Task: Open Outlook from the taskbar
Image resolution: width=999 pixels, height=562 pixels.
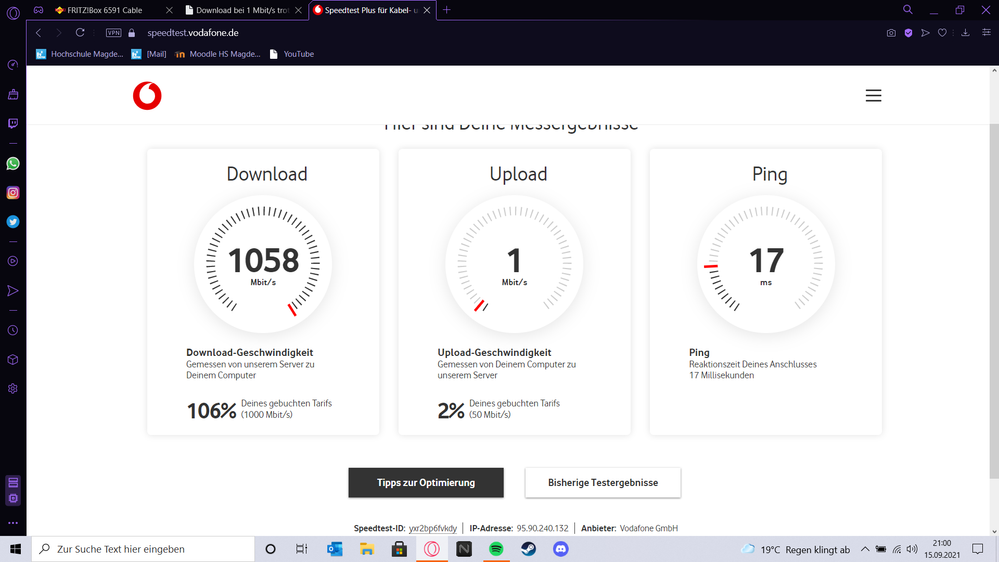Action: tap(334, 549)
